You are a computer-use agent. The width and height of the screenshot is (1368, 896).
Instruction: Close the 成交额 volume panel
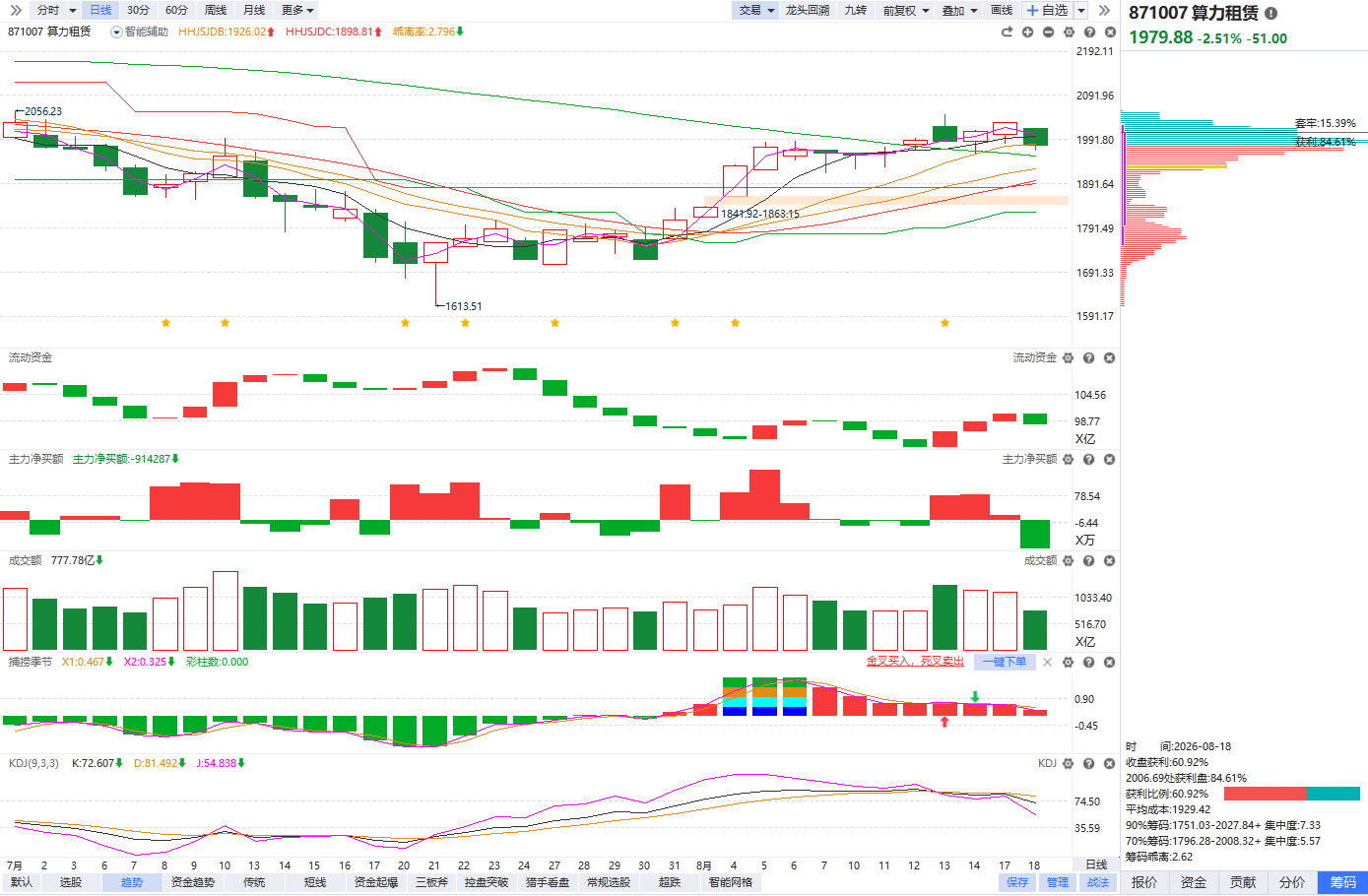[1110, 561]
